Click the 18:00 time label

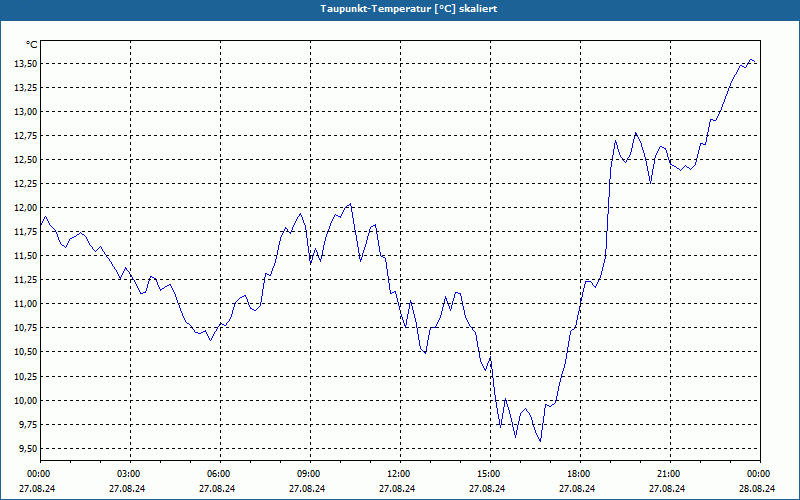point(580,474)
